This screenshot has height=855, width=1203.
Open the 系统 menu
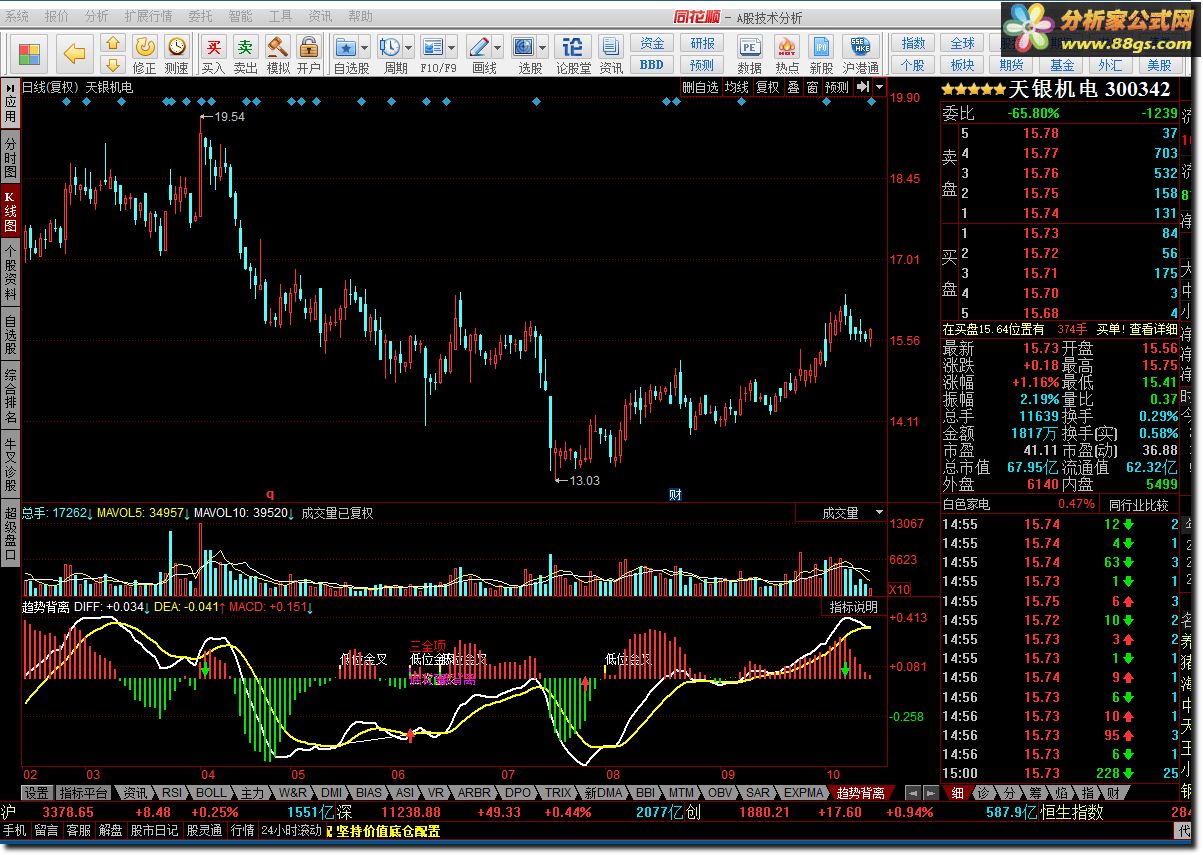(x=17, y=17)
